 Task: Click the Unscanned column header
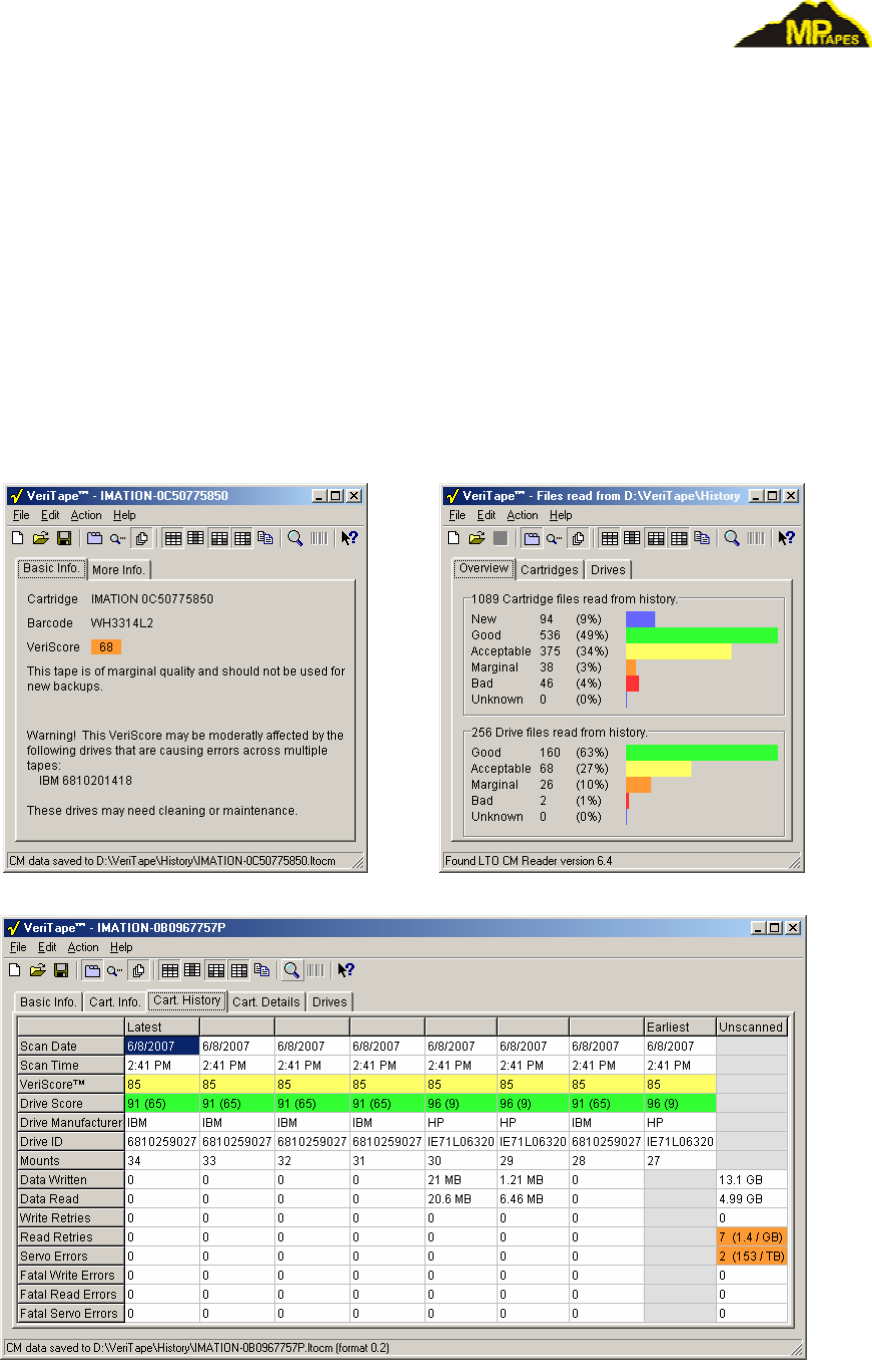pyautogui.click(x=752, y=1027)
